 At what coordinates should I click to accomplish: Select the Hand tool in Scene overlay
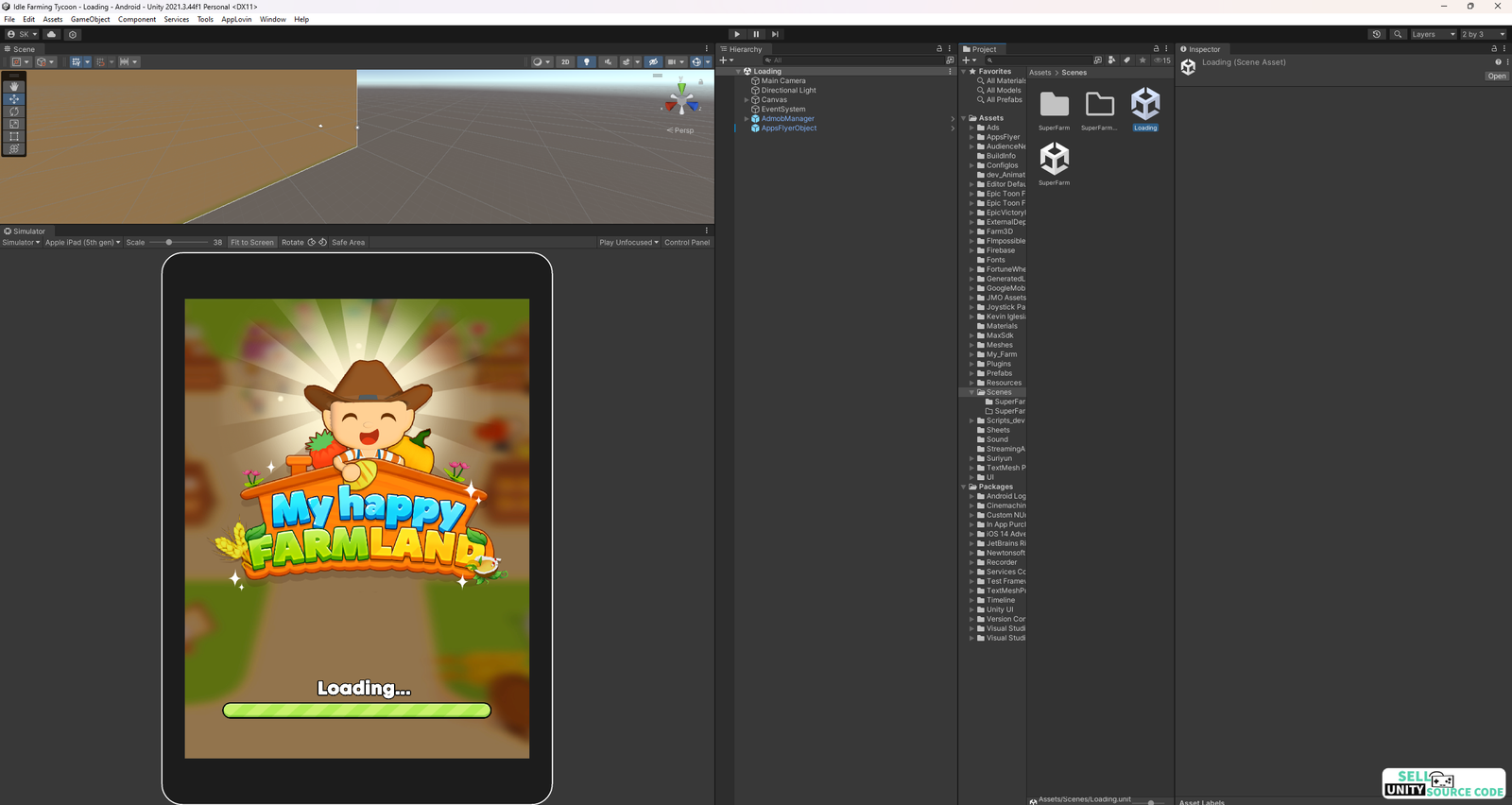tap(14, 86)
